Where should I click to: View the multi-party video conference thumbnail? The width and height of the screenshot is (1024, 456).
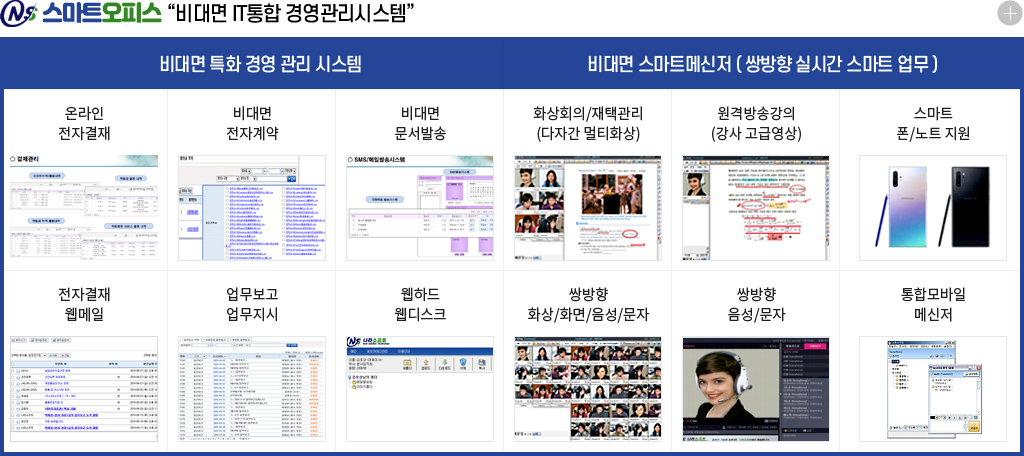coord(588,208)
